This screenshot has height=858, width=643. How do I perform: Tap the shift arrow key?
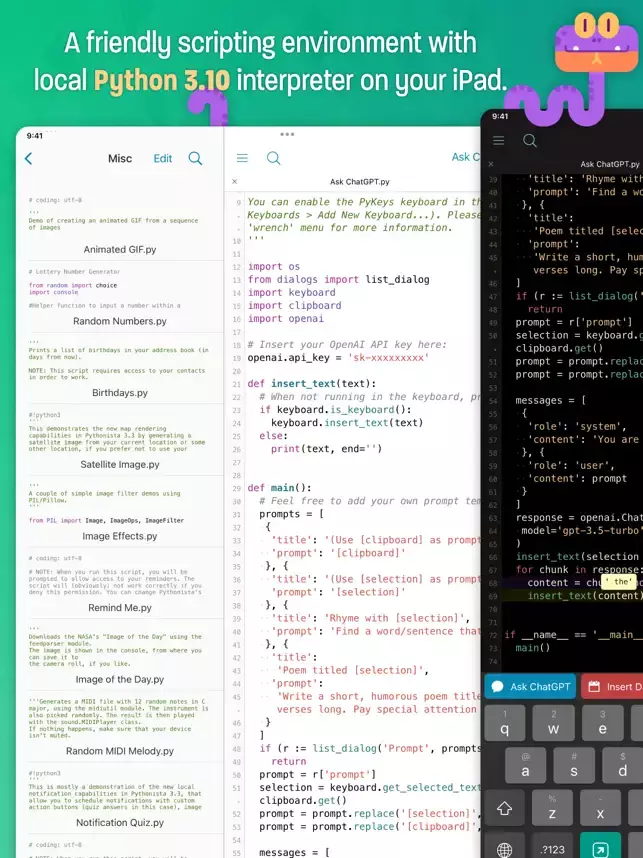pyautogui.click(x=505, y=808)
